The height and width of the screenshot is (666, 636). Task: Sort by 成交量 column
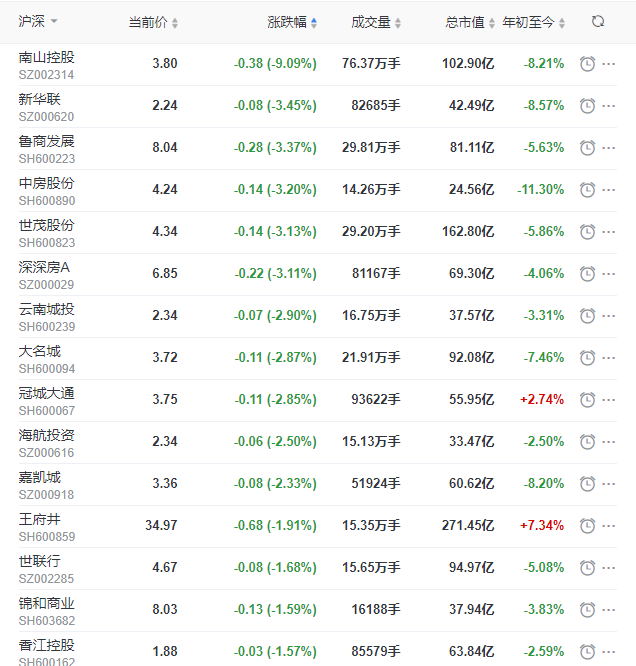coord(376,22)
